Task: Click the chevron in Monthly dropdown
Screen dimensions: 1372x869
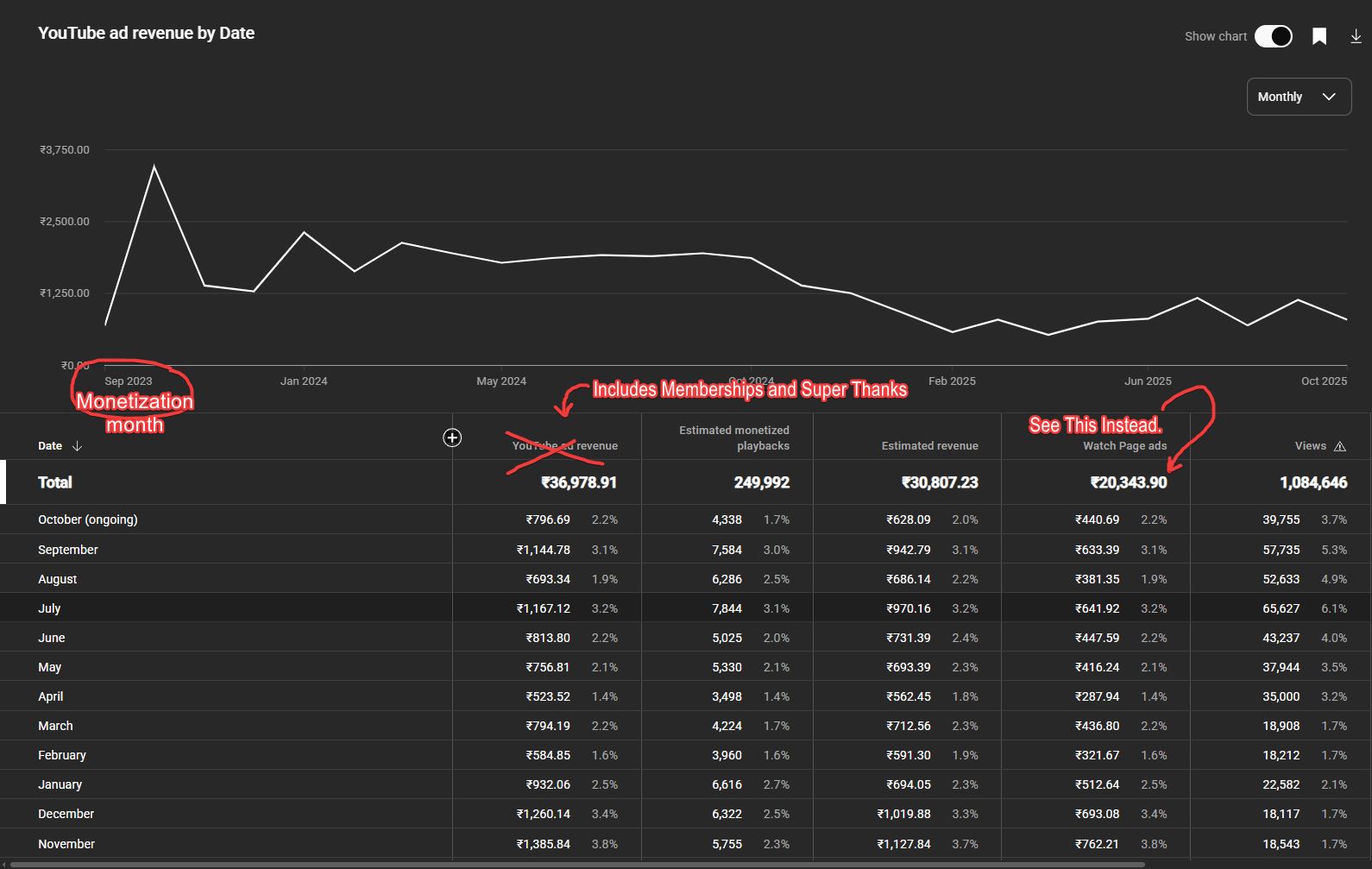Action: click(x=1329, y=97)
